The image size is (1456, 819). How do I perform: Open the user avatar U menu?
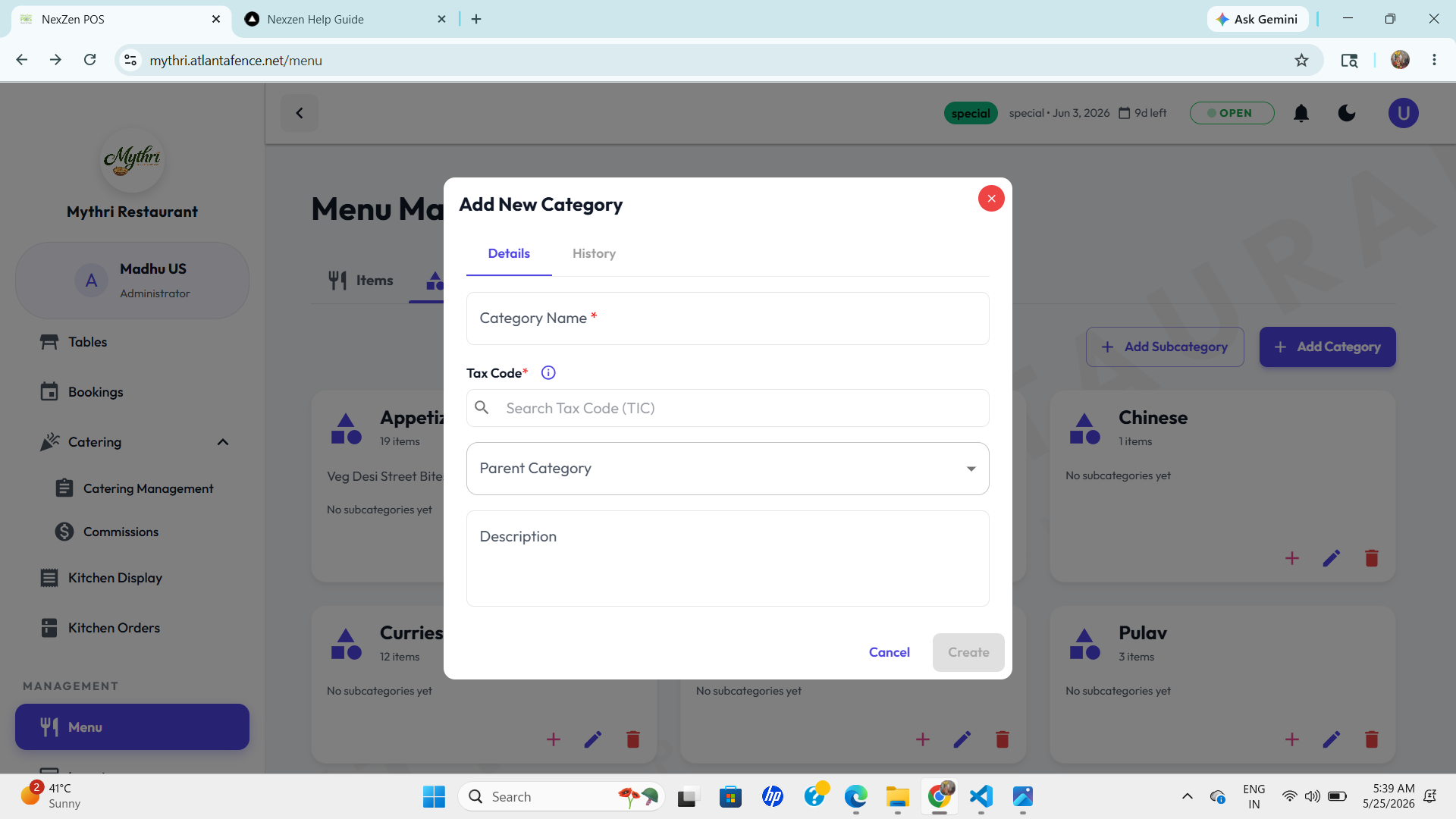pyautogui.click(x=1403, y=113)
